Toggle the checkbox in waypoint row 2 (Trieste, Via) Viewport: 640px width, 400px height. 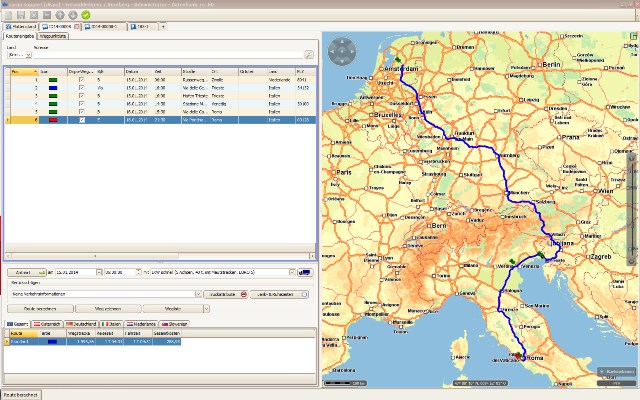point(82,88)
